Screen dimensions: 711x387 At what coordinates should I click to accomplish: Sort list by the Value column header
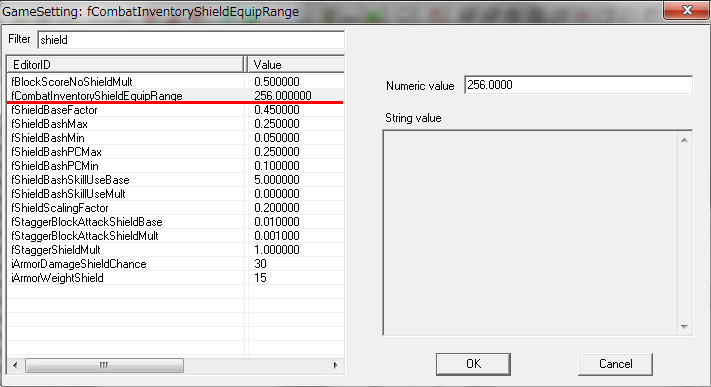pos(296,64)
